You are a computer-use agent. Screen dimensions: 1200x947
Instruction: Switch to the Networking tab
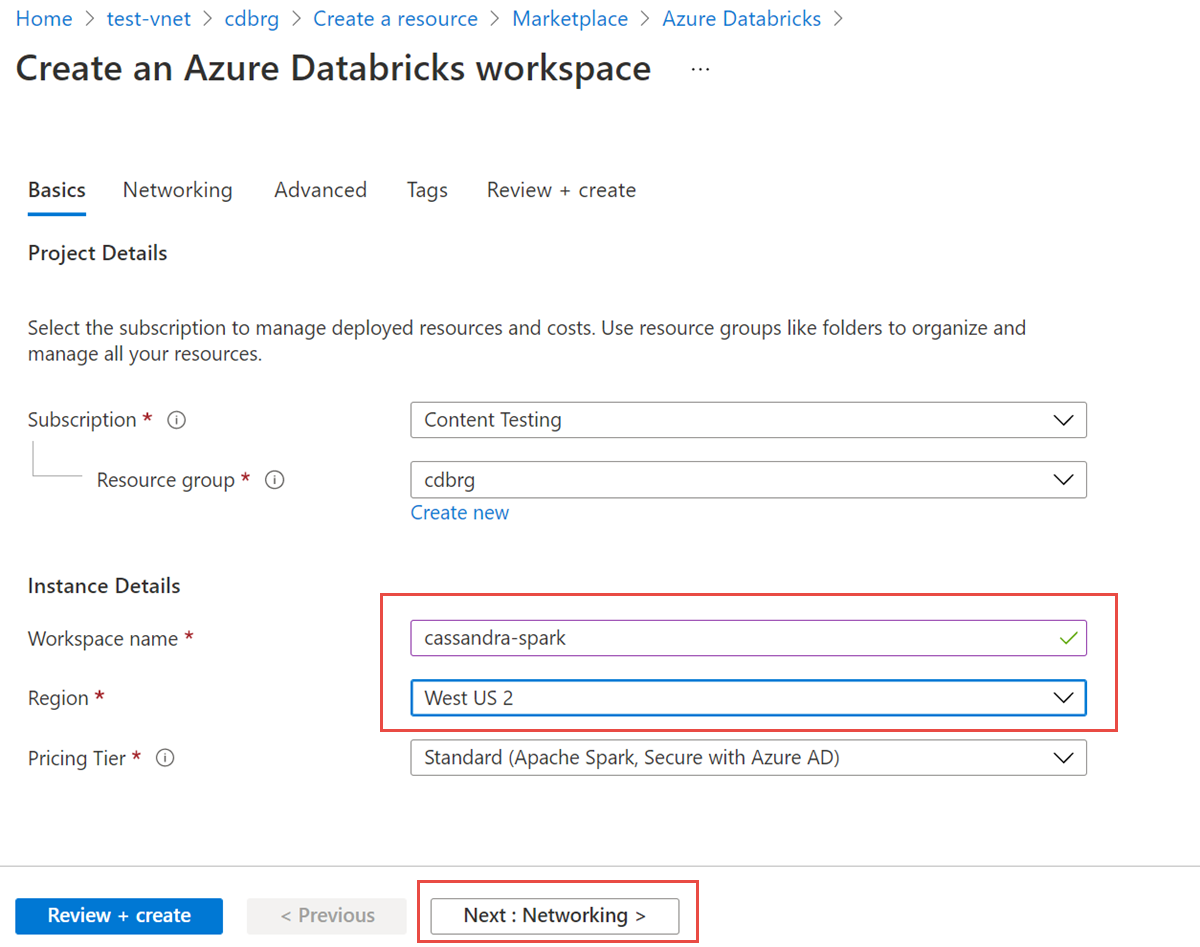[177, 190]
